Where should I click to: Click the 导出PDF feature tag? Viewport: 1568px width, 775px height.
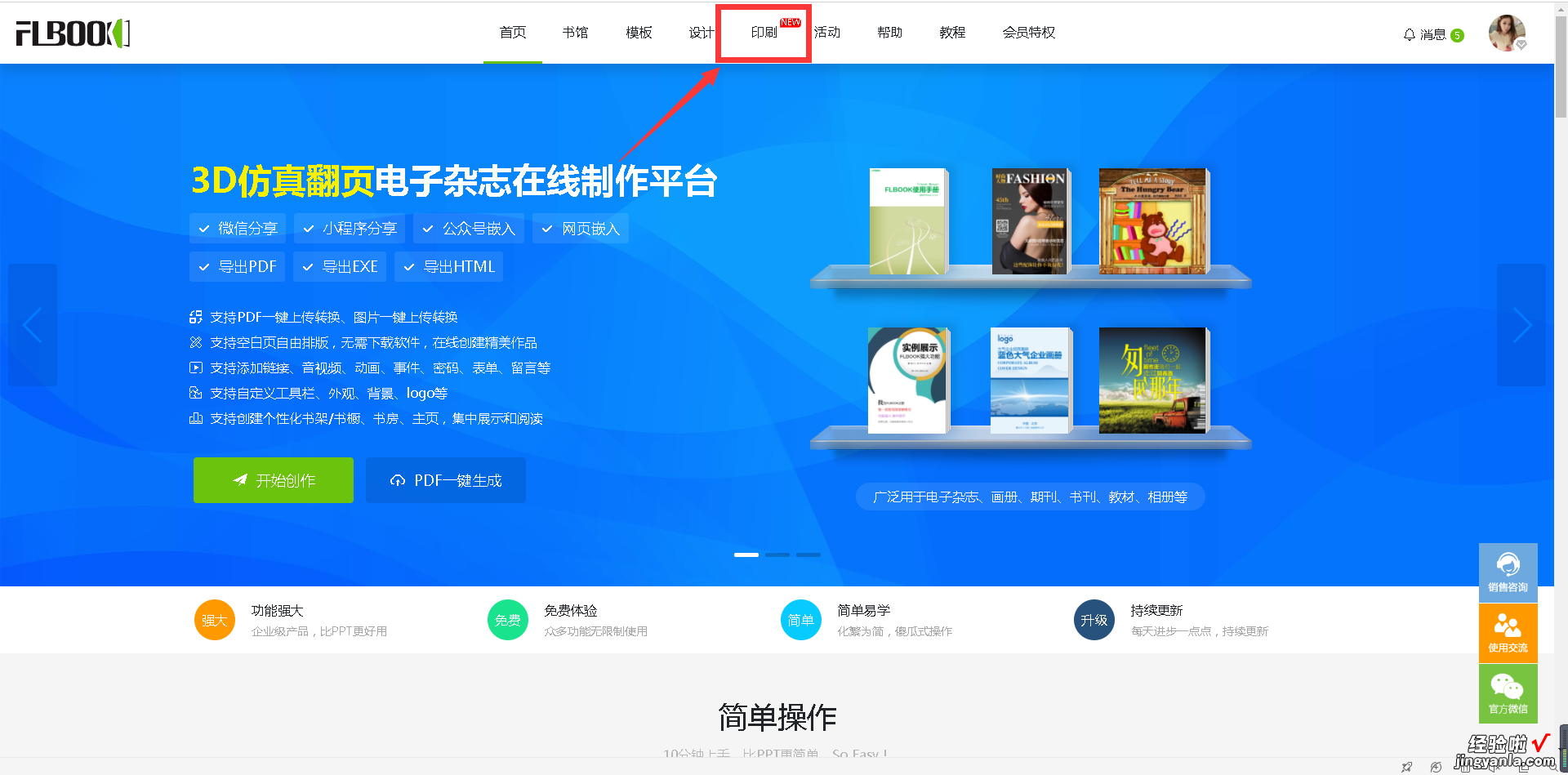pyautogui.click(x=237, y=267)
